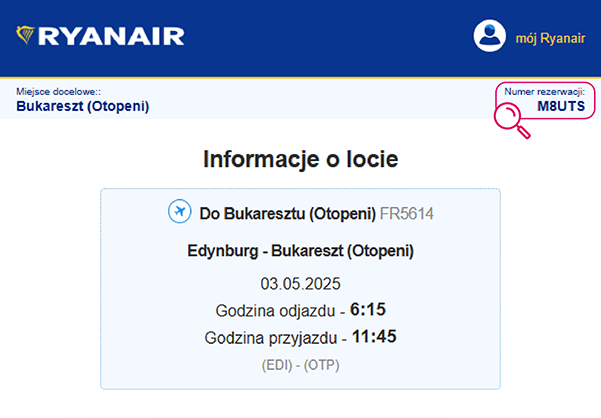The height and width of the screenshot is (418, 601).
Task: Click the blue airplane circle icon
Action: (x=179, y=211)
